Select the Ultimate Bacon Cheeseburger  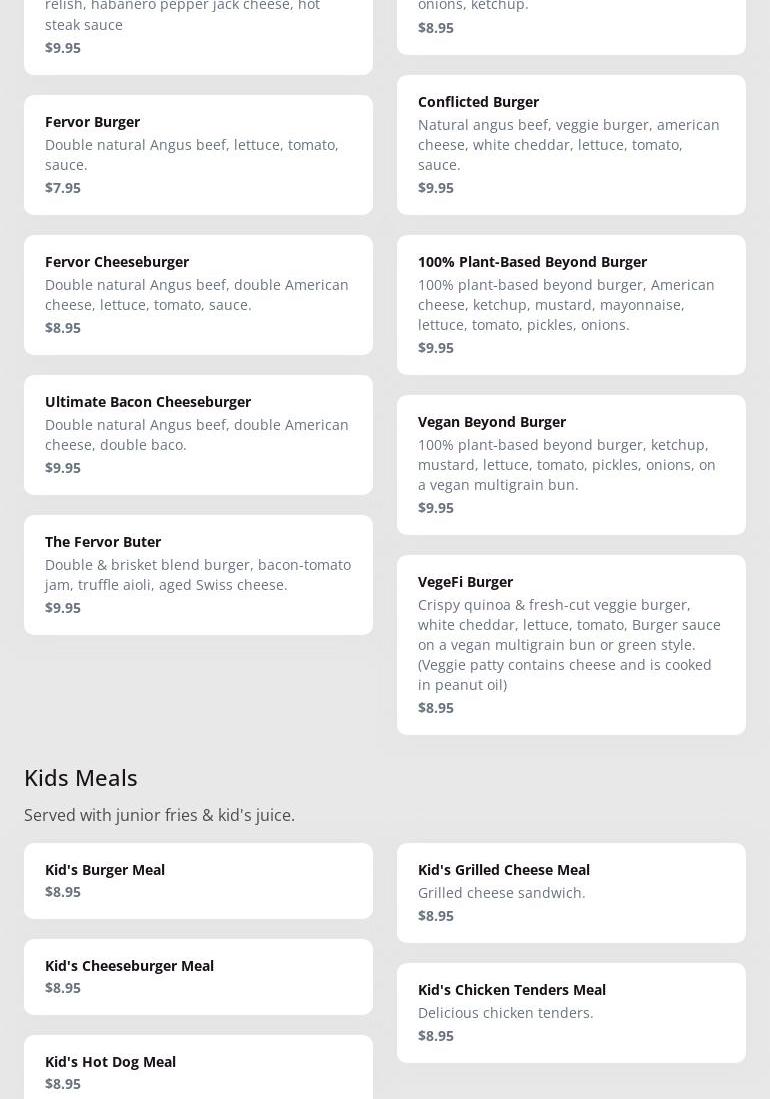coord(198,434)
